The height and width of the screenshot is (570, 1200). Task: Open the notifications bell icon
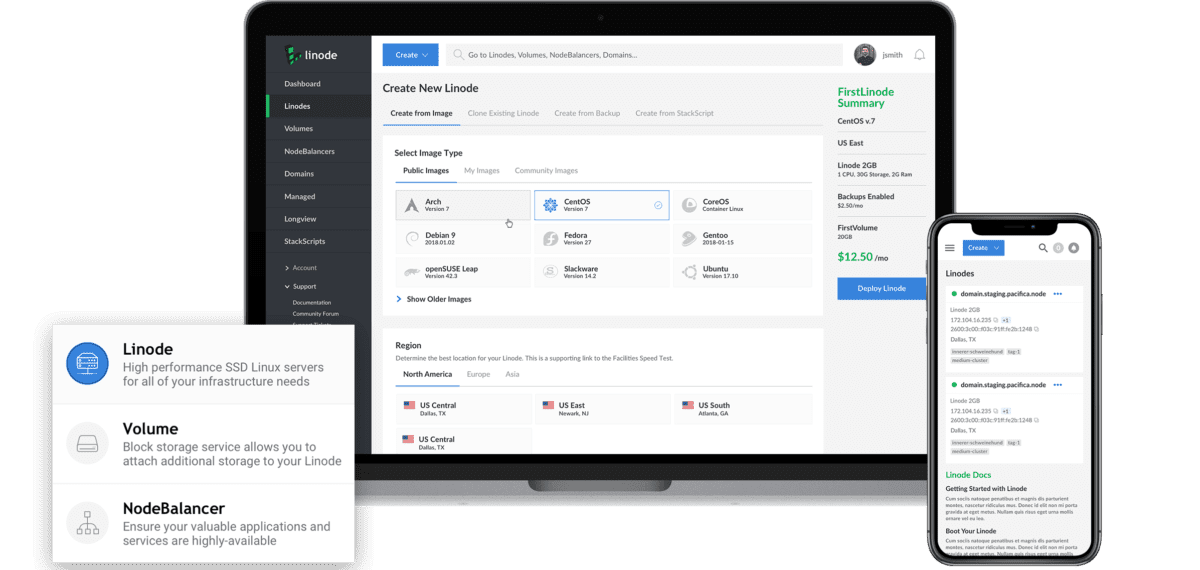919,55
